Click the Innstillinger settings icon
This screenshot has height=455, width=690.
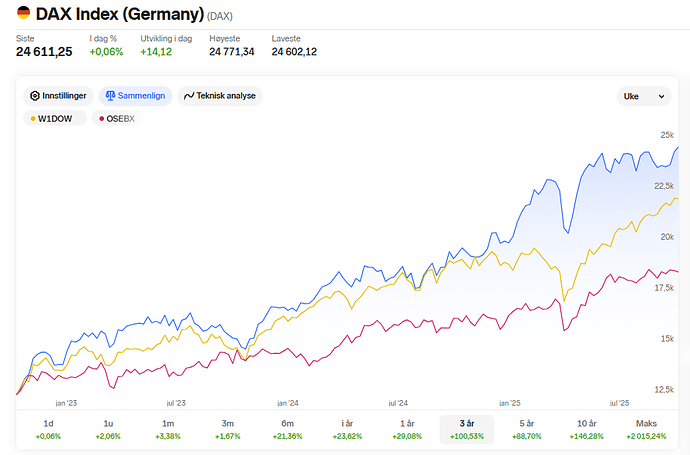[35, 96]
